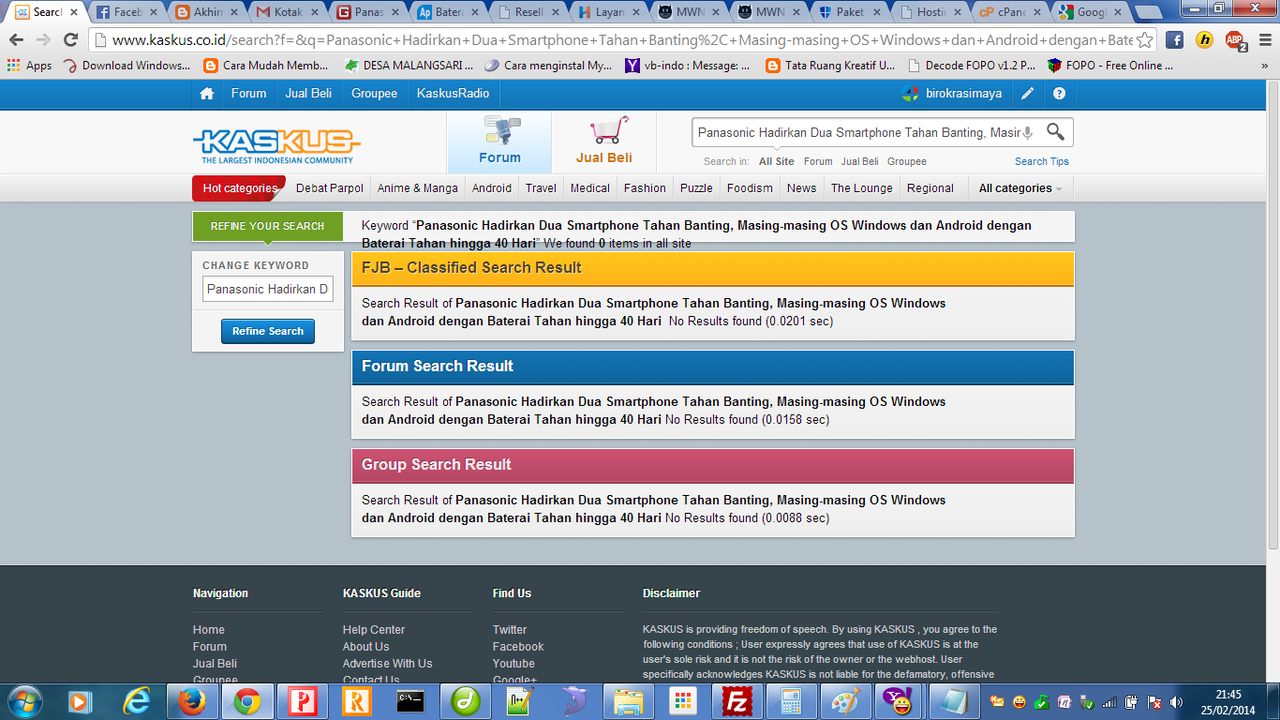Open Windows Start button
The width and height of the screenshot is (1280, 720).
(23, 702)
